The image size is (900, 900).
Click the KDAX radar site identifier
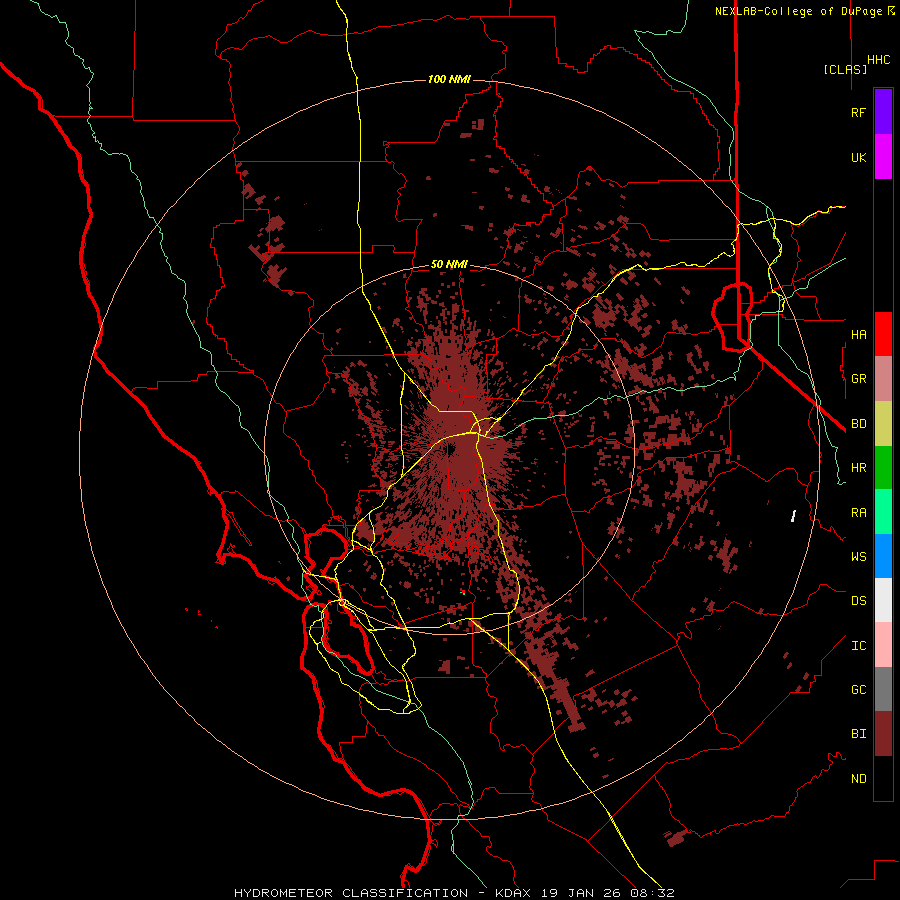point(513,893)
